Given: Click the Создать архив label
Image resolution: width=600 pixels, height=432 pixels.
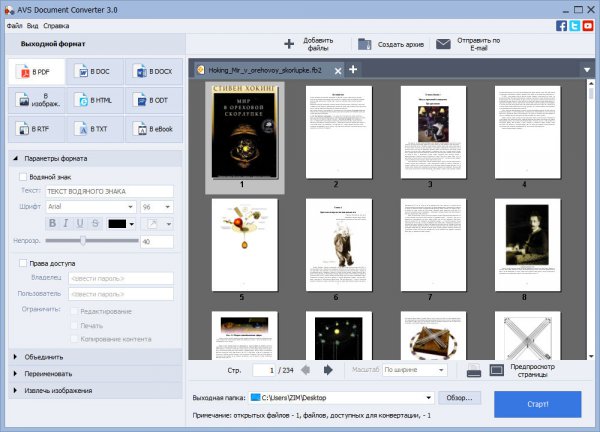Looking at the screenshot, I should coord(401,44).
